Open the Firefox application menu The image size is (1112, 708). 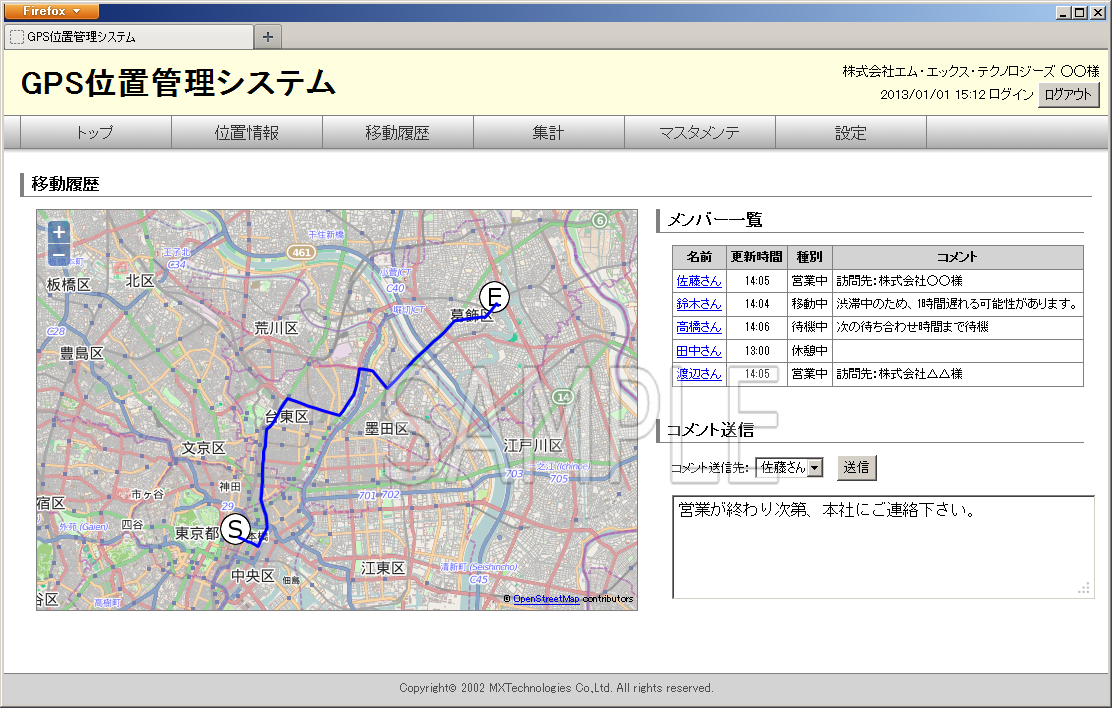[51, 11]
